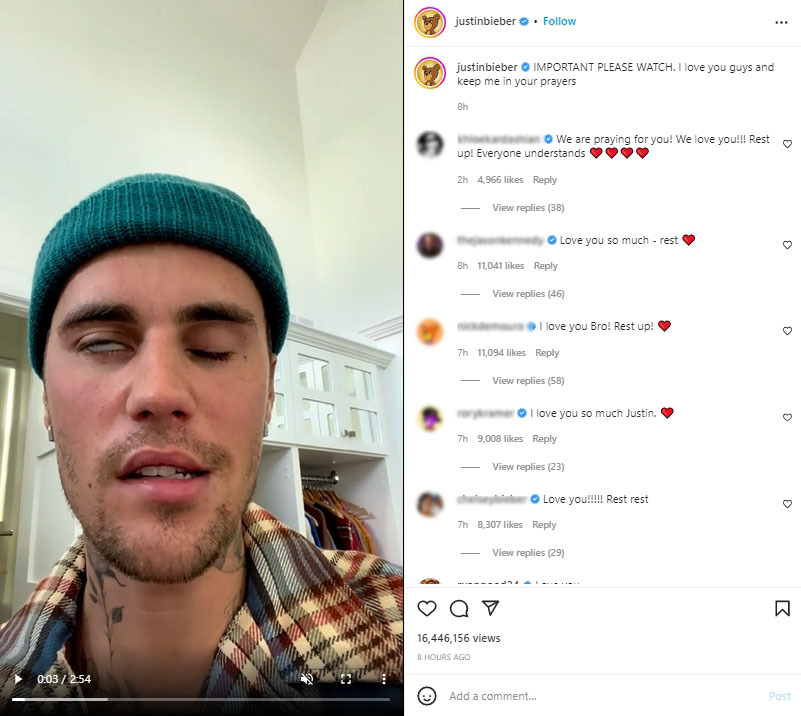Follow the justinbieber account

point(559,21)
